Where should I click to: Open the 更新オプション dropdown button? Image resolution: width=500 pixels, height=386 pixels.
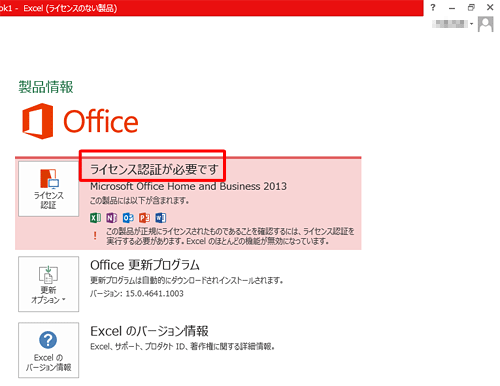(x=49, y=284)
